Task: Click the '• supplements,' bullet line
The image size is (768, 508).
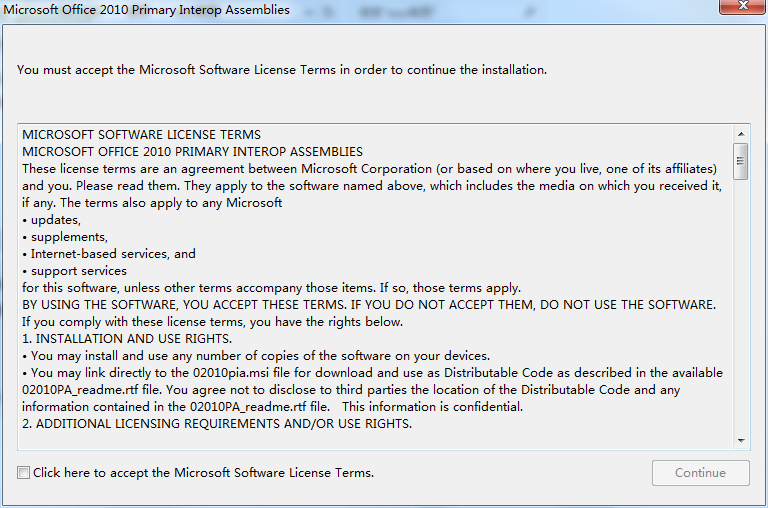Action: [65, 237]
